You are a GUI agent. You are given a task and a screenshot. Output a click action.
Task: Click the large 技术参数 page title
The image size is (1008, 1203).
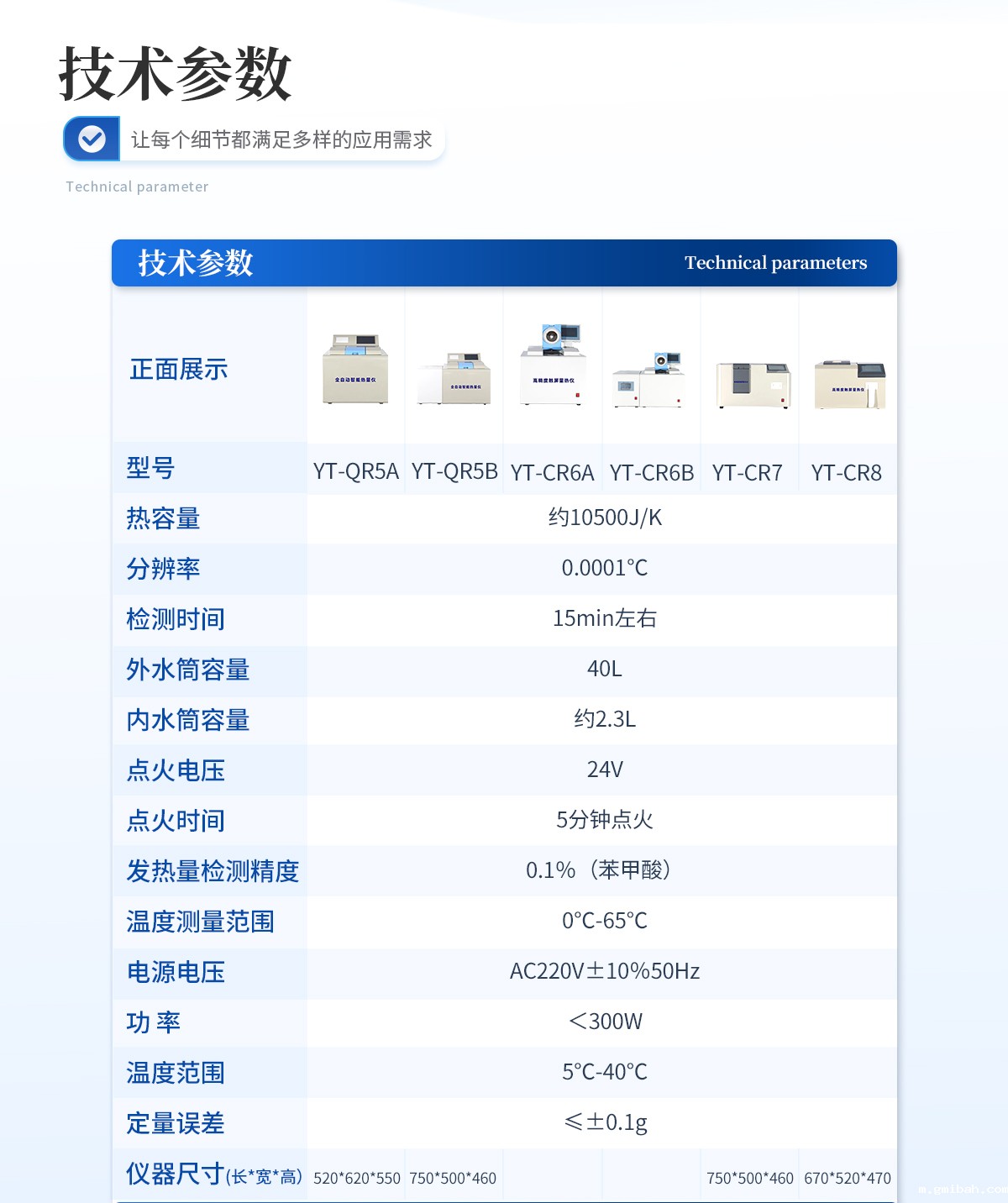tap(175, 74)
